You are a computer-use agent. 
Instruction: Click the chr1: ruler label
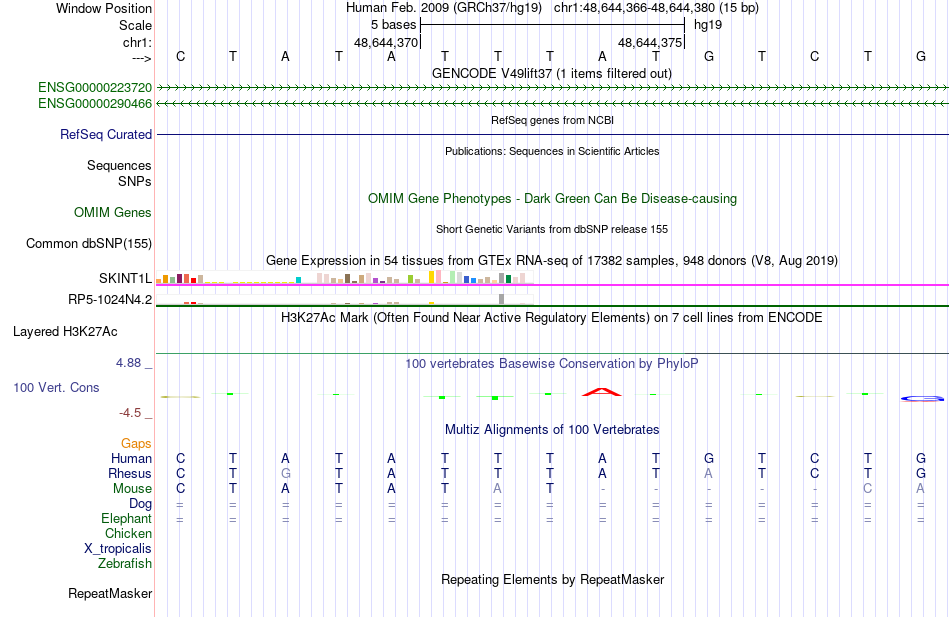[x=138, y=42]
